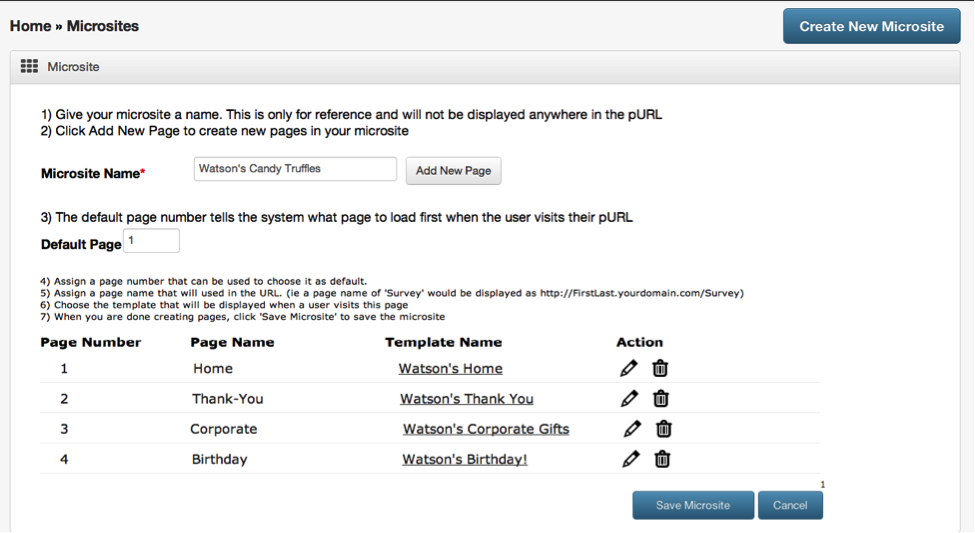
Task: Click into the Default Page field
Action: [x=152, y=241]
